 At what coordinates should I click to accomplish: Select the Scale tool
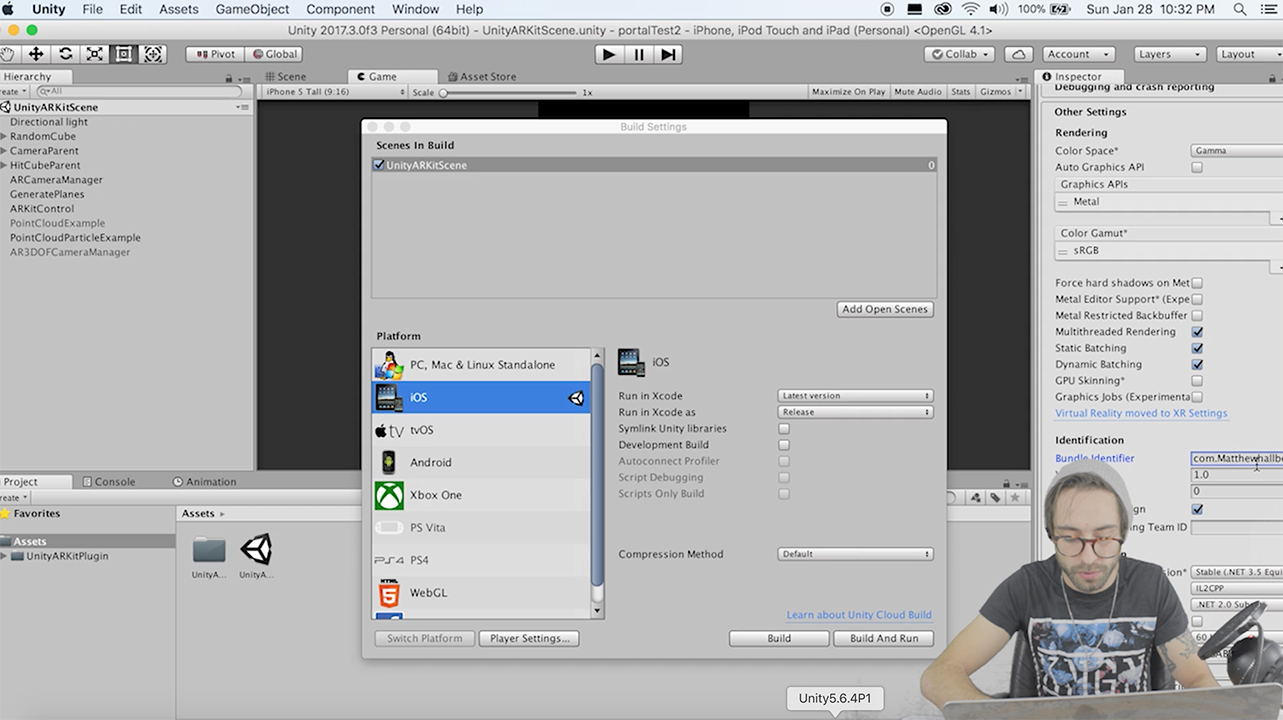94,54
